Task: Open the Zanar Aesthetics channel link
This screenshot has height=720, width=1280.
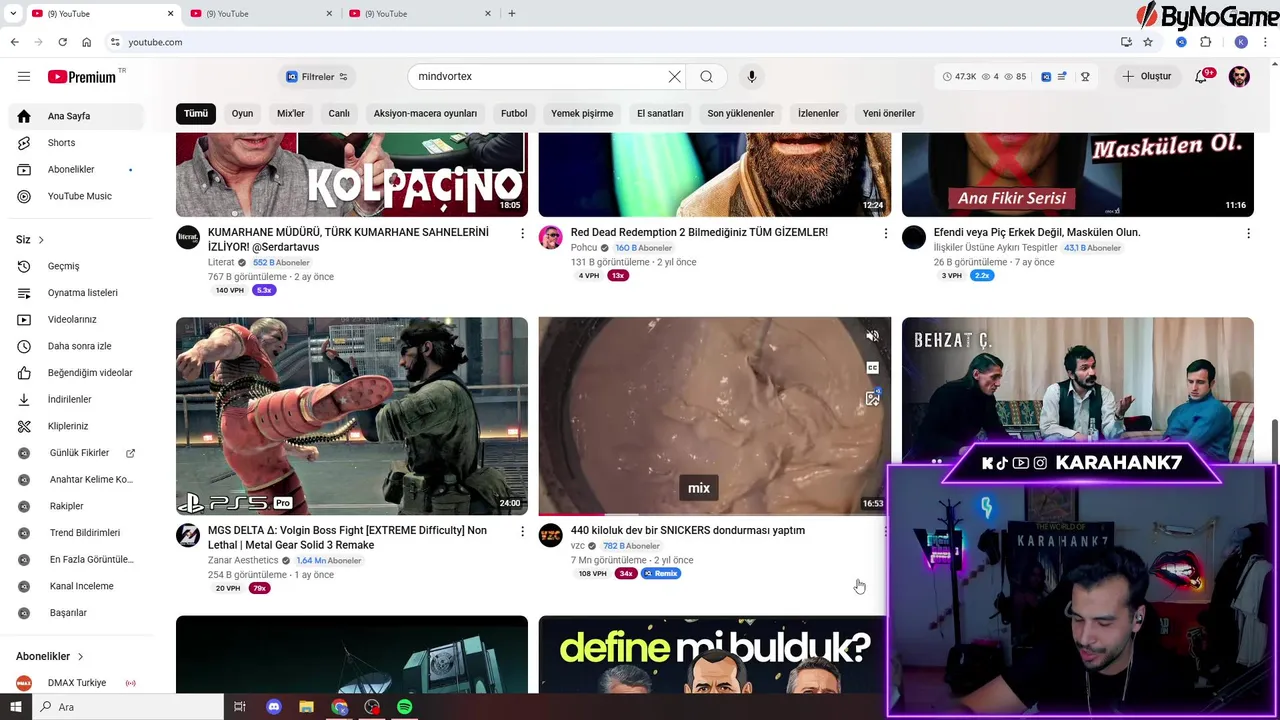Action: pos(243,560)
